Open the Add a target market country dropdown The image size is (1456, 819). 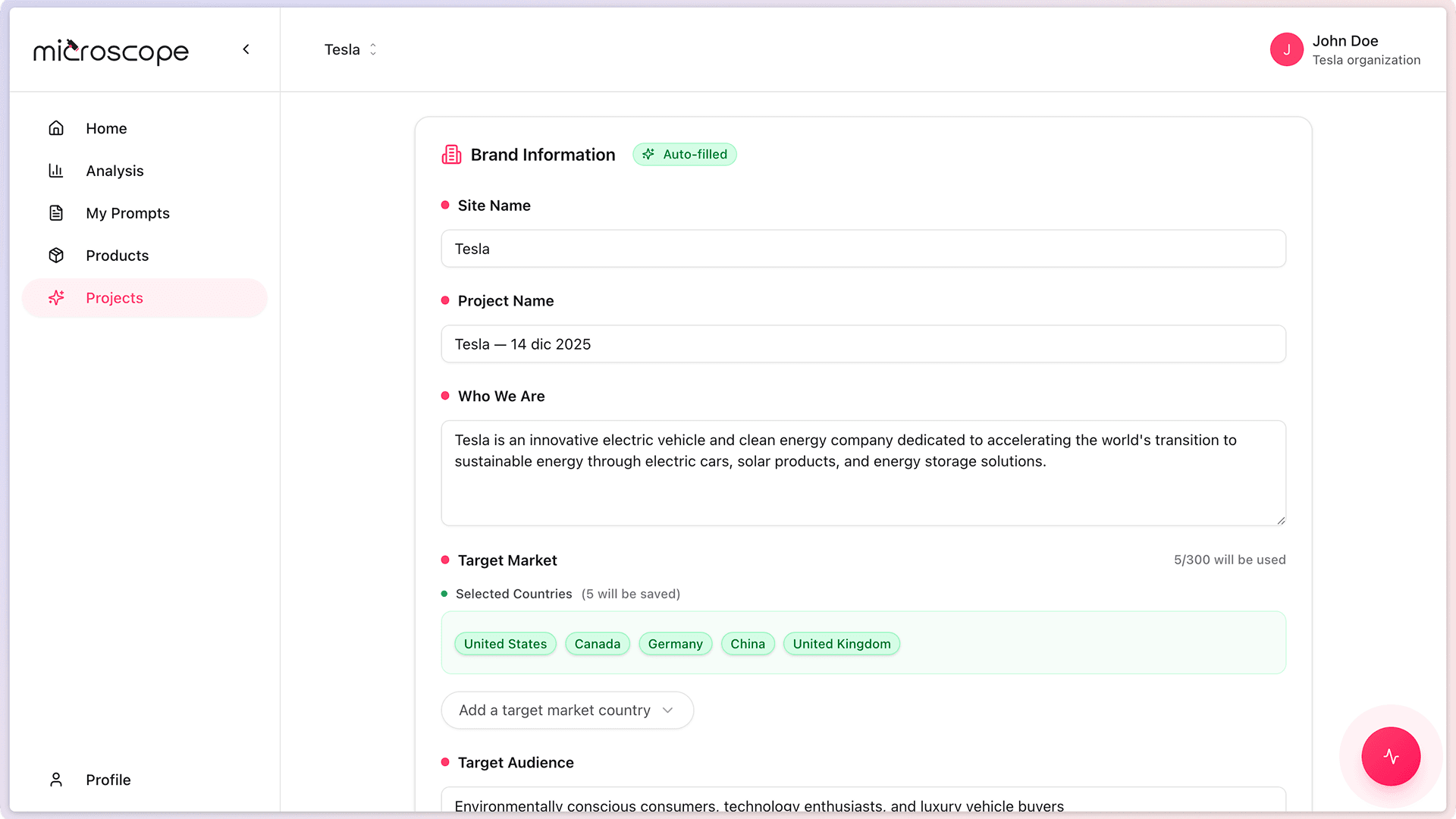pos(567,711)
